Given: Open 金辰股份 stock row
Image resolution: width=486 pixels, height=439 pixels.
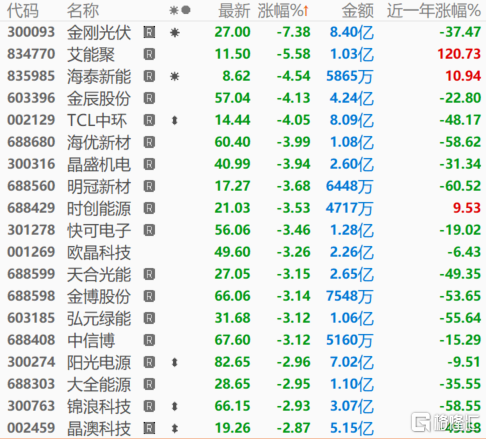Looking at the screenshot, I should pos(243,98).
